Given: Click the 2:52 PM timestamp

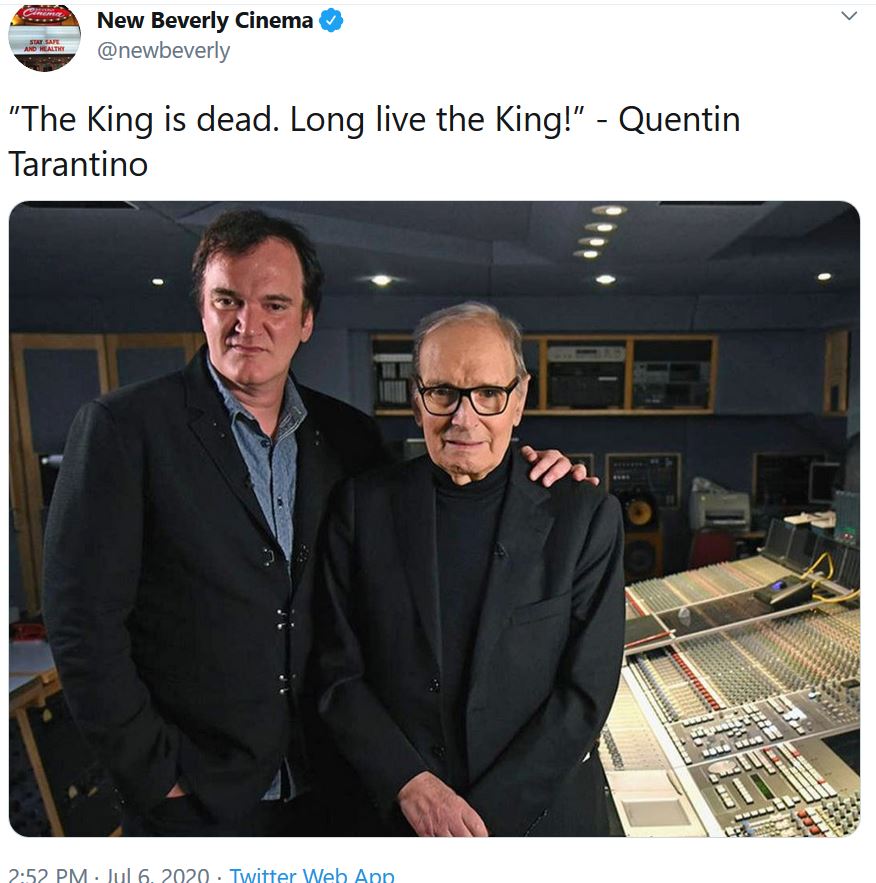Looking at the screenshot, I should [48, 873].
